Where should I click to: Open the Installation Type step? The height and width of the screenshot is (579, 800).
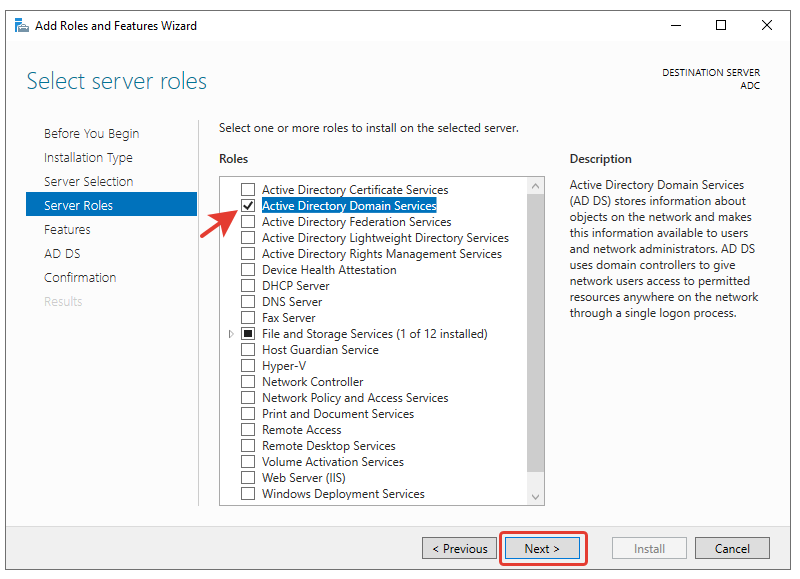(88, 158)
